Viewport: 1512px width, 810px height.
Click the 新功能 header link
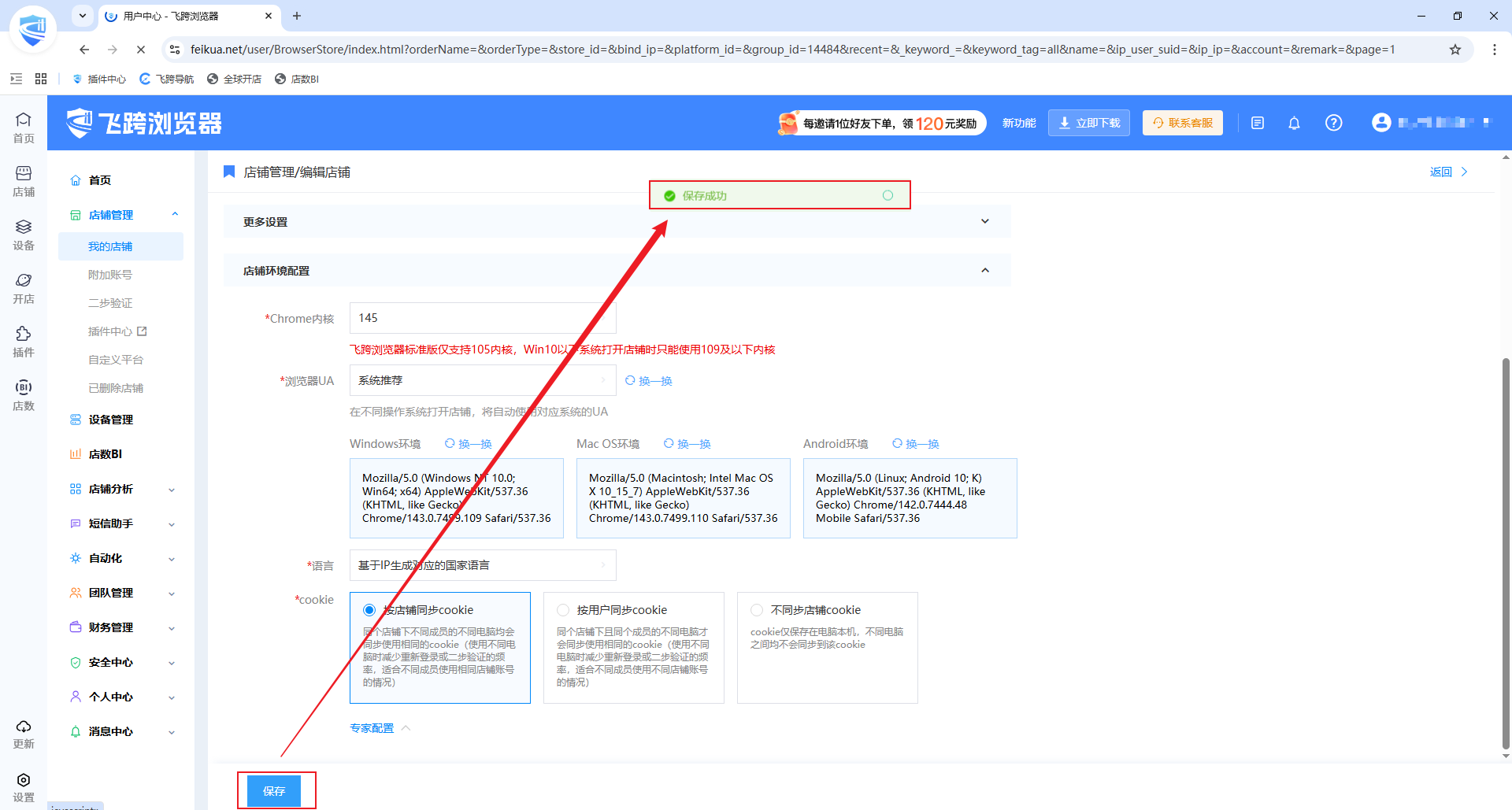click(1019, 123)
